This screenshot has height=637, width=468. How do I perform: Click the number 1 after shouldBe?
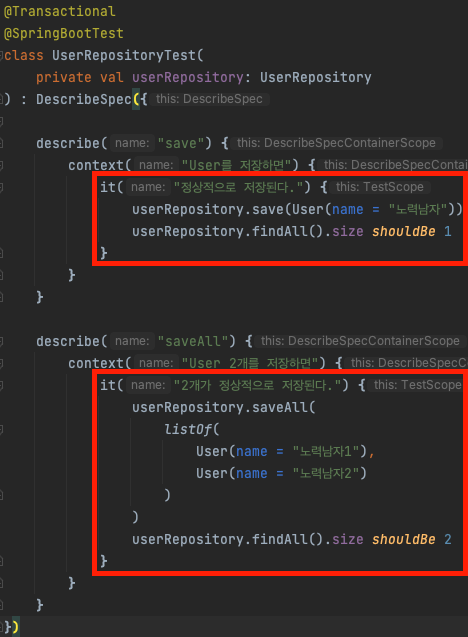[448, 231]
